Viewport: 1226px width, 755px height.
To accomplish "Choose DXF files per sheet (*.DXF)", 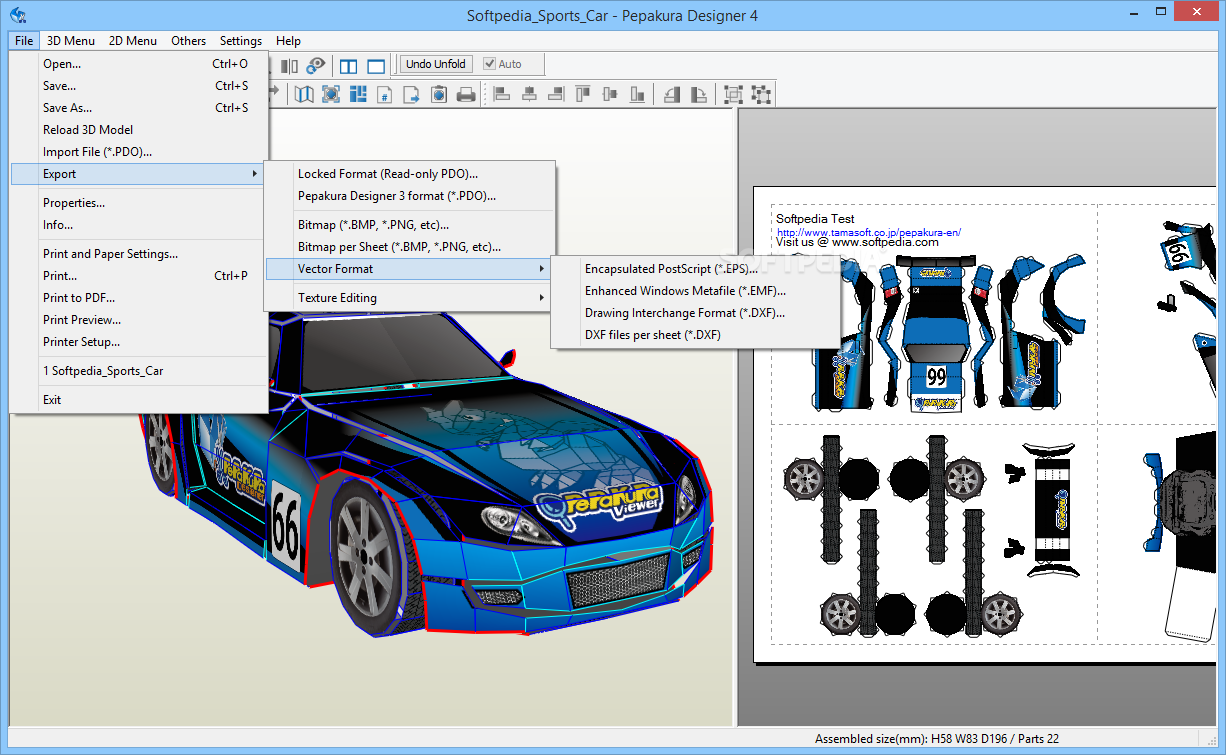I will (x=696, y=335).
